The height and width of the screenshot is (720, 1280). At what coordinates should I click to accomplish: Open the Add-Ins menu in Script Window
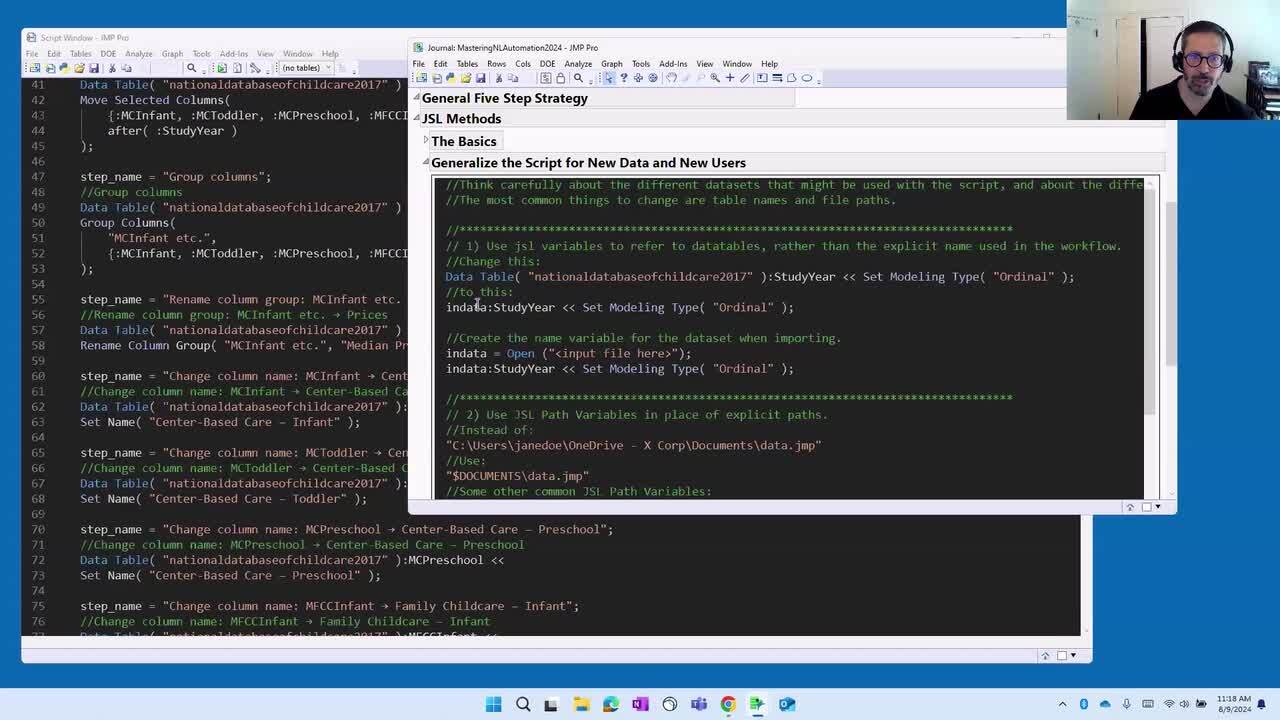(x=233, y=54)
